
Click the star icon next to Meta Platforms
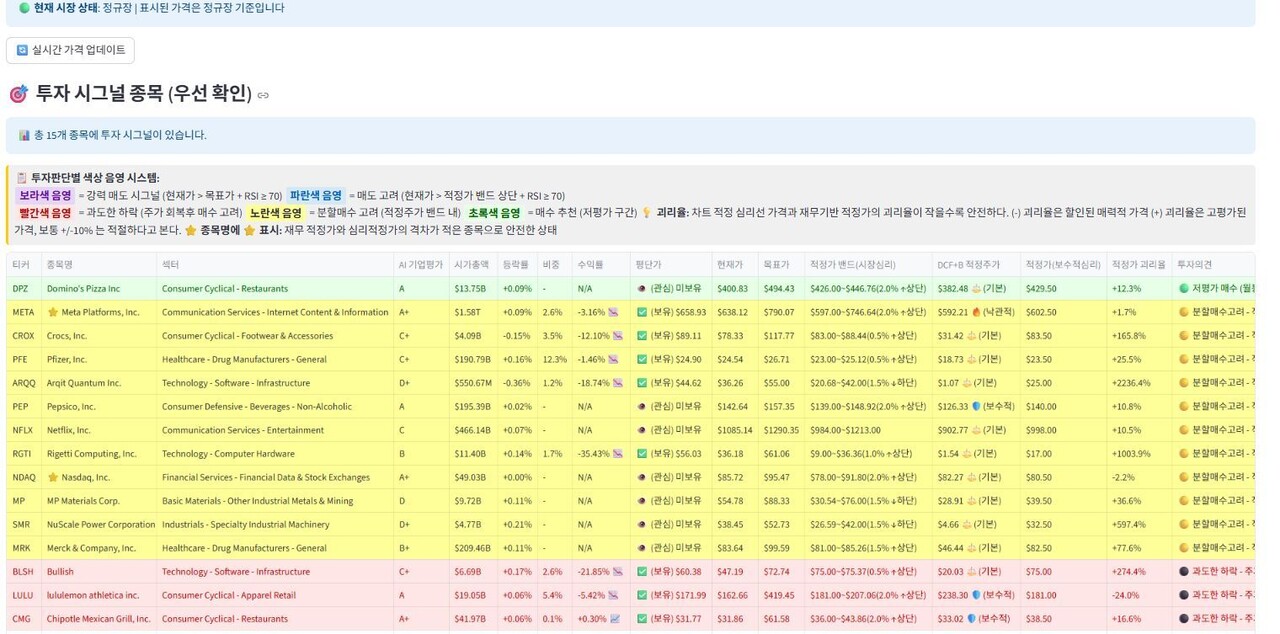[x=53, y=312]
